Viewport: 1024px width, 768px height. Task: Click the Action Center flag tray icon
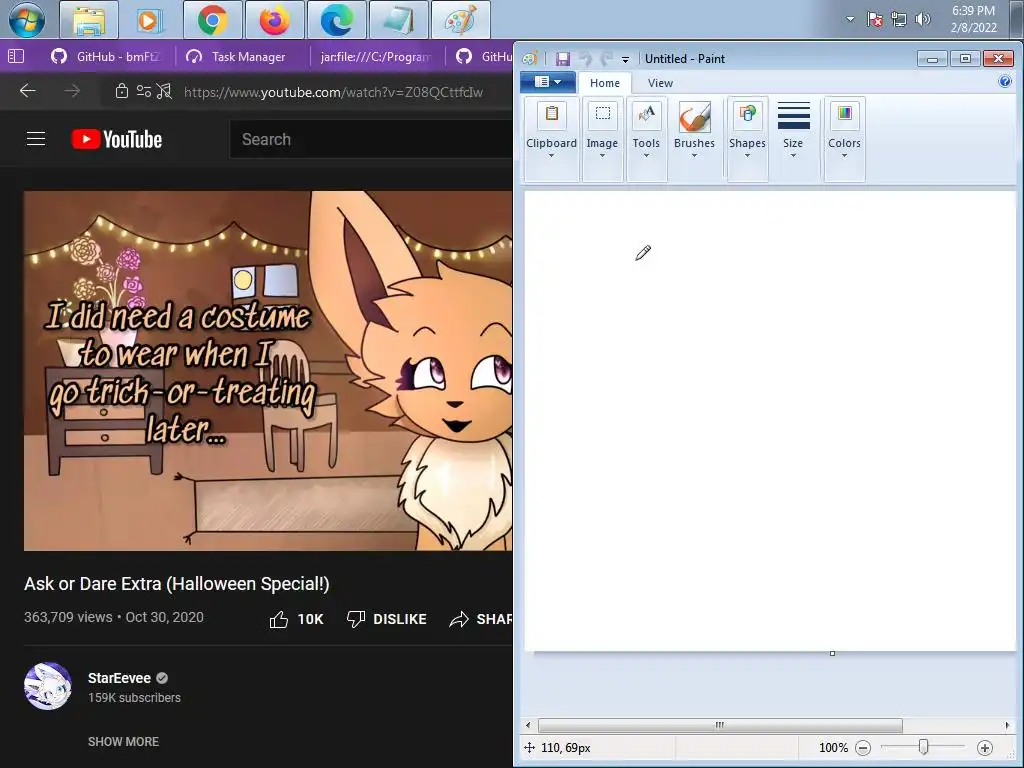tap(874, 20)
